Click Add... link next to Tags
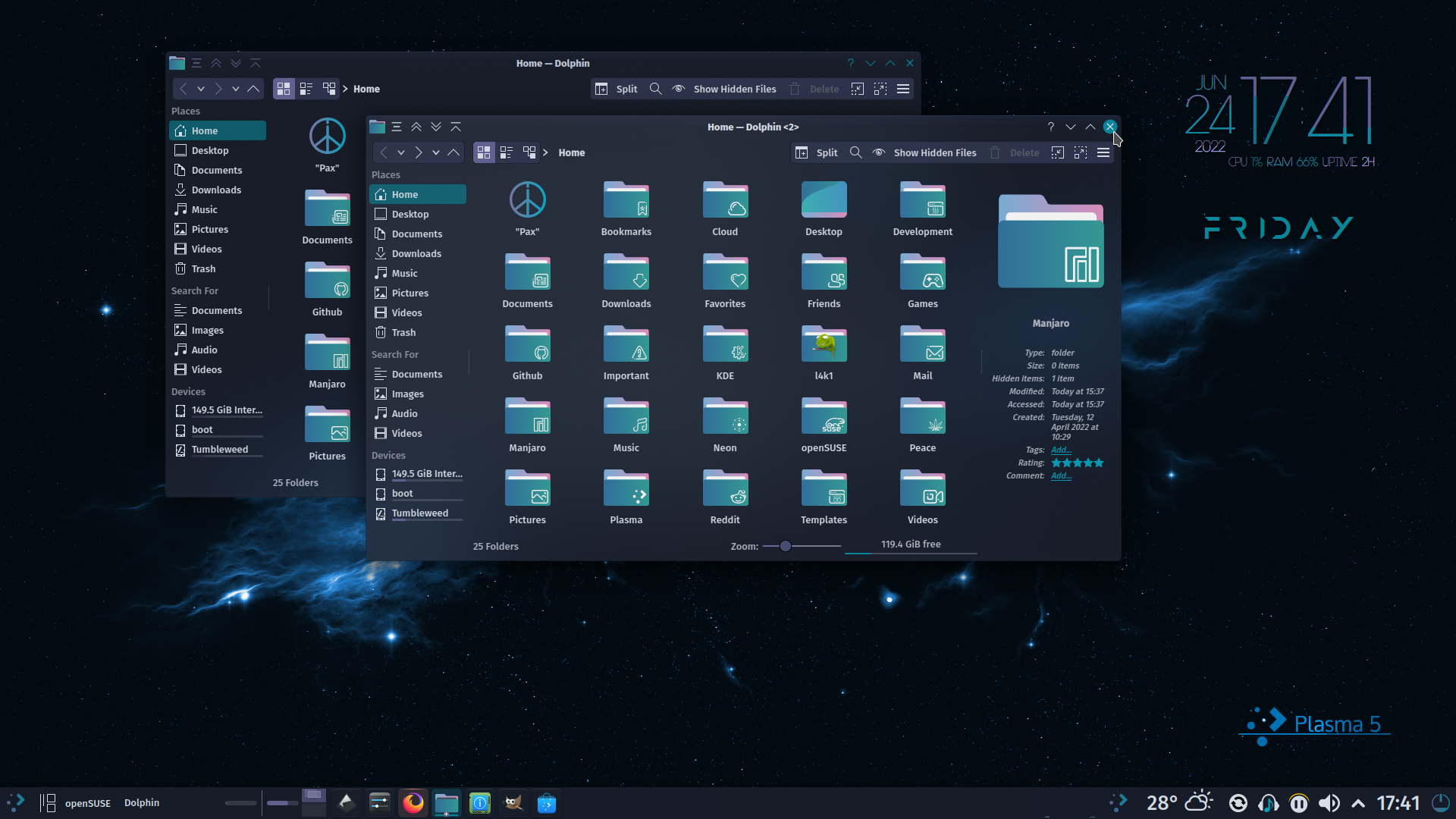 (x=1061, y=450)
